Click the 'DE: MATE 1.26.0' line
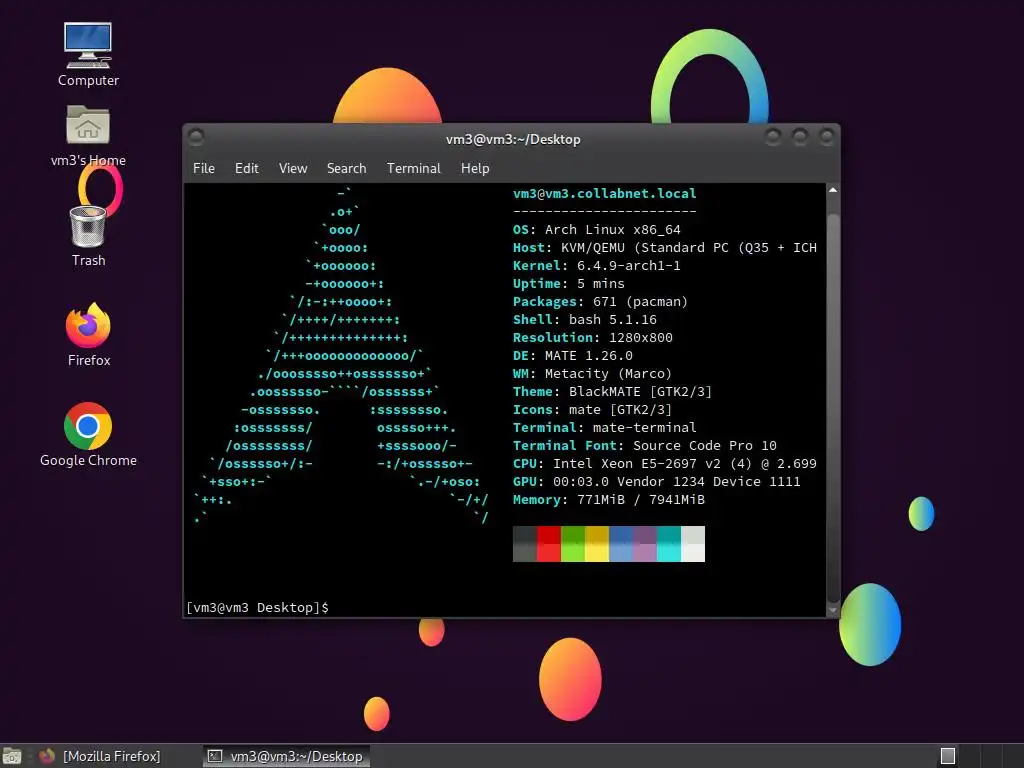1024x768 pixels. [x=573, y=355]
